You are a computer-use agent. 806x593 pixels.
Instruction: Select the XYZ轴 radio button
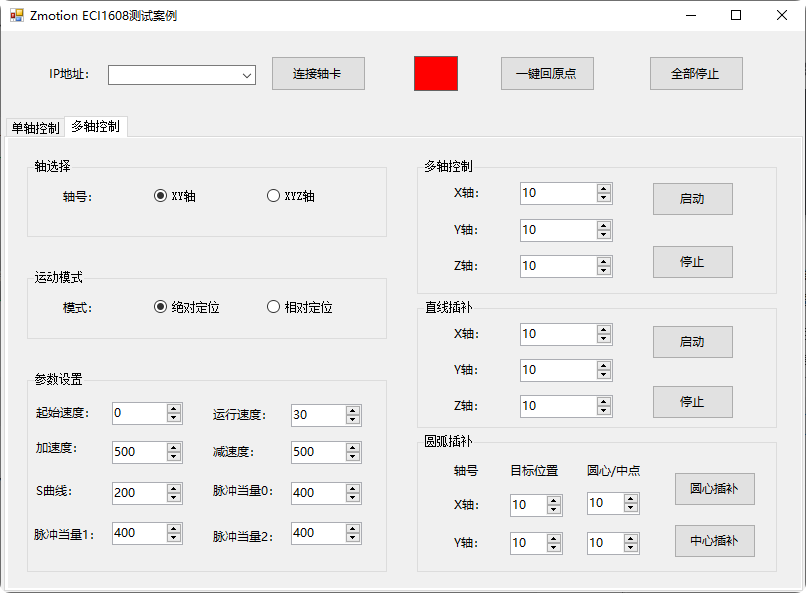point(290,196)
